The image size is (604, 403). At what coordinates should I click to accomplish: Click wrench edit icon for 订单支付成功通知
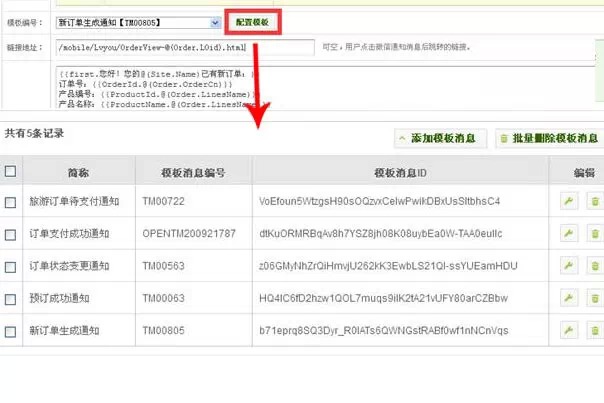(x=568, y=234)
